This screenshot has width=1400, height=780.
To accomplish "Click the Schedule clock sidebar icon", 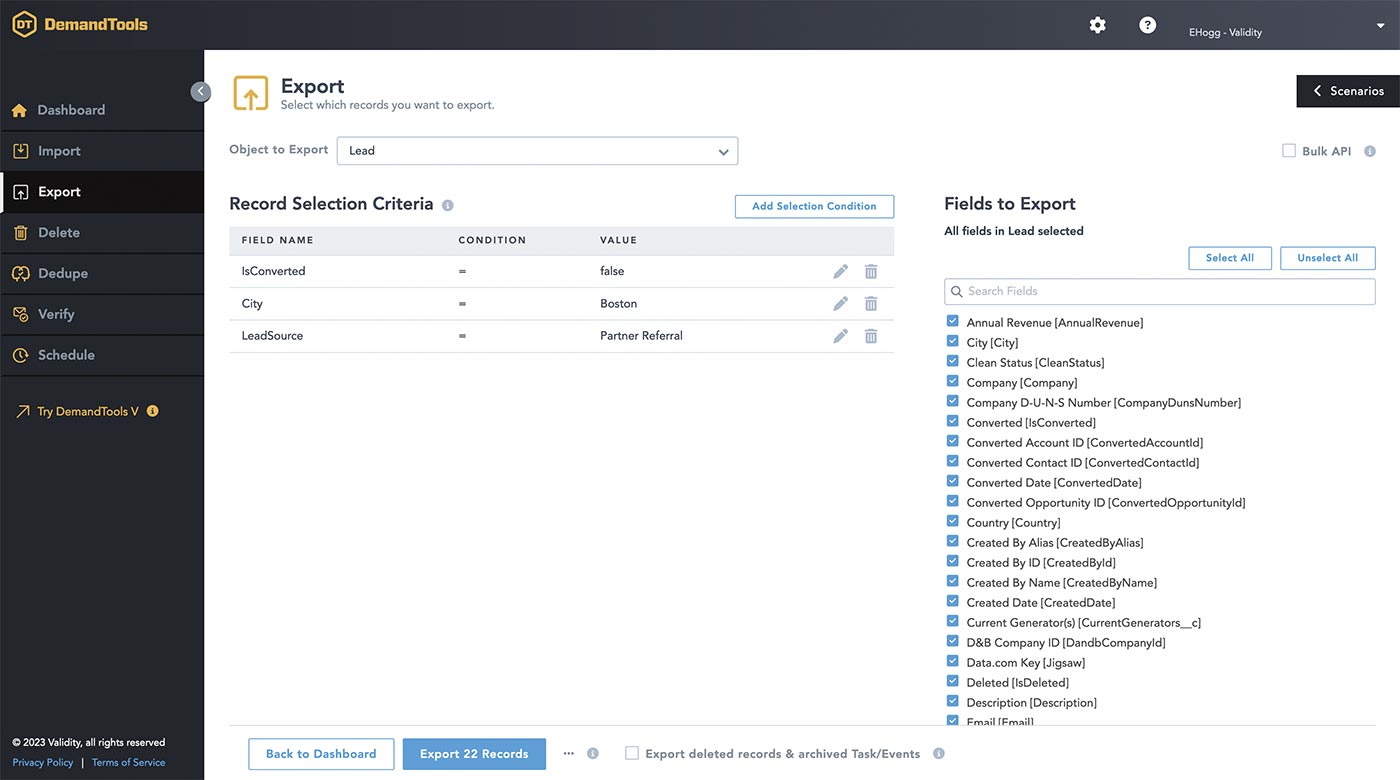I will tap(19, 355).
